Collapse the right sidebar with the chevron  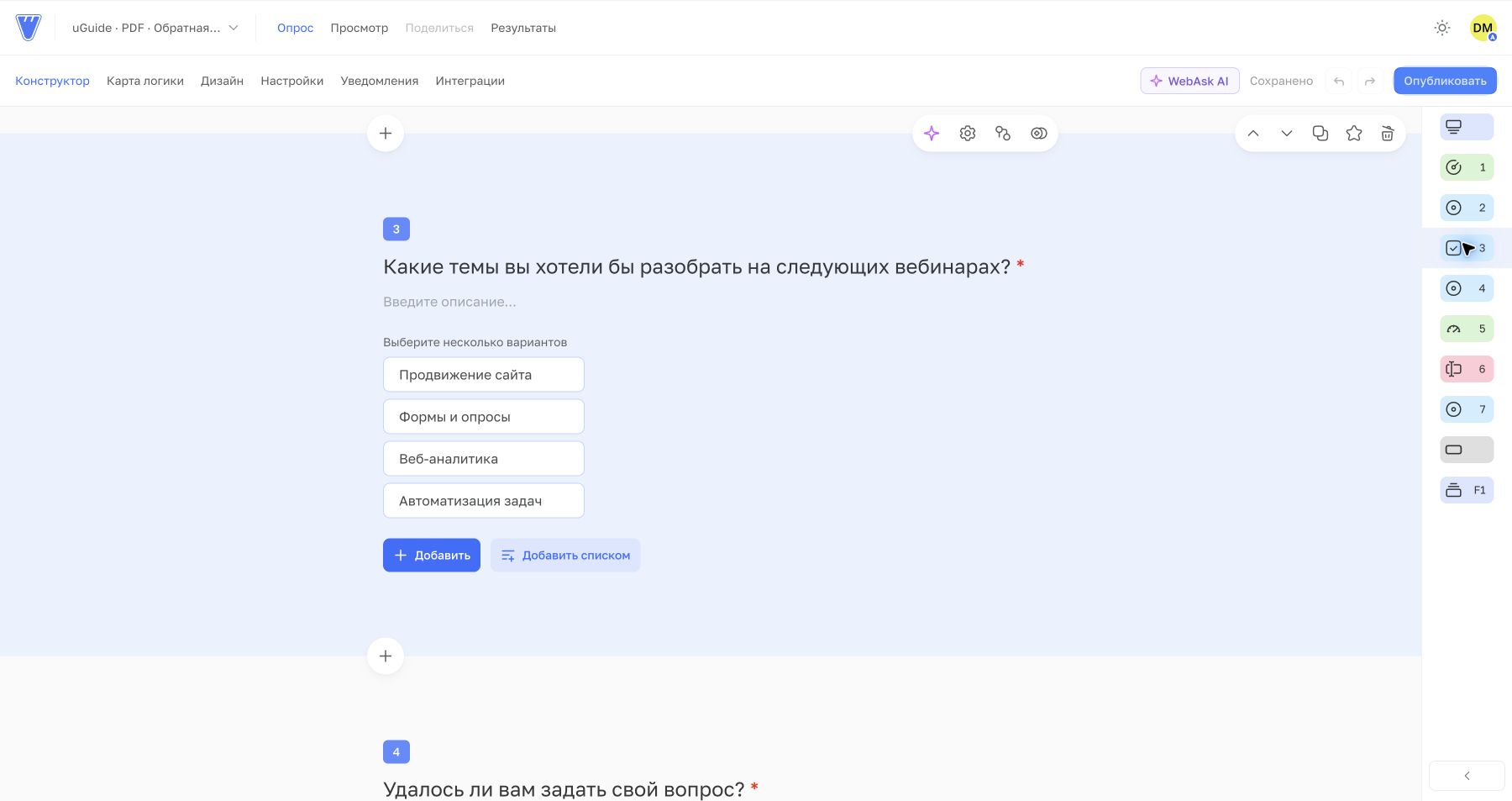1467,776
